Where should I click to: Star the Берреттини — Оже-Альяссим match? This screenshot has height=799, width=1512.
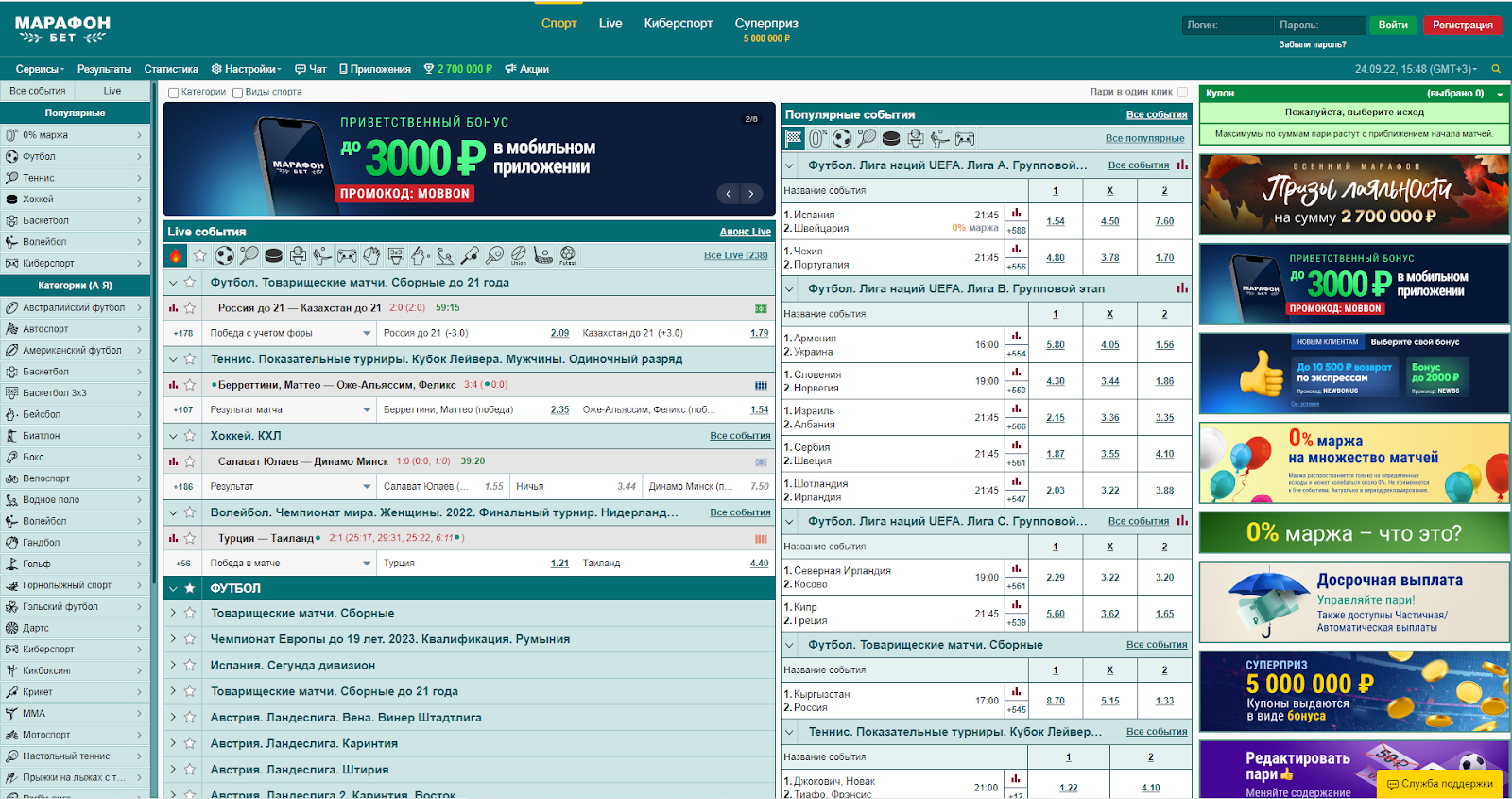(x=190, y=385)
